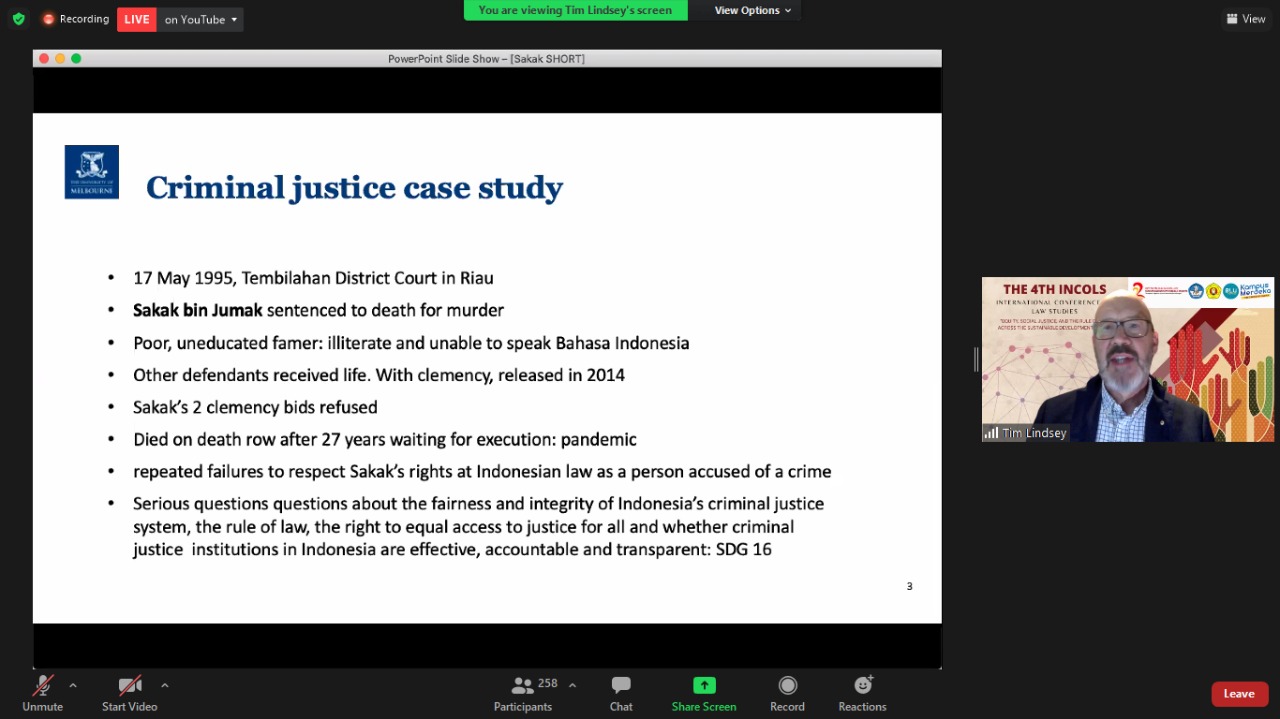
Task: Expand audio options arrow beside Unmute
Action: tap(73, 685)
